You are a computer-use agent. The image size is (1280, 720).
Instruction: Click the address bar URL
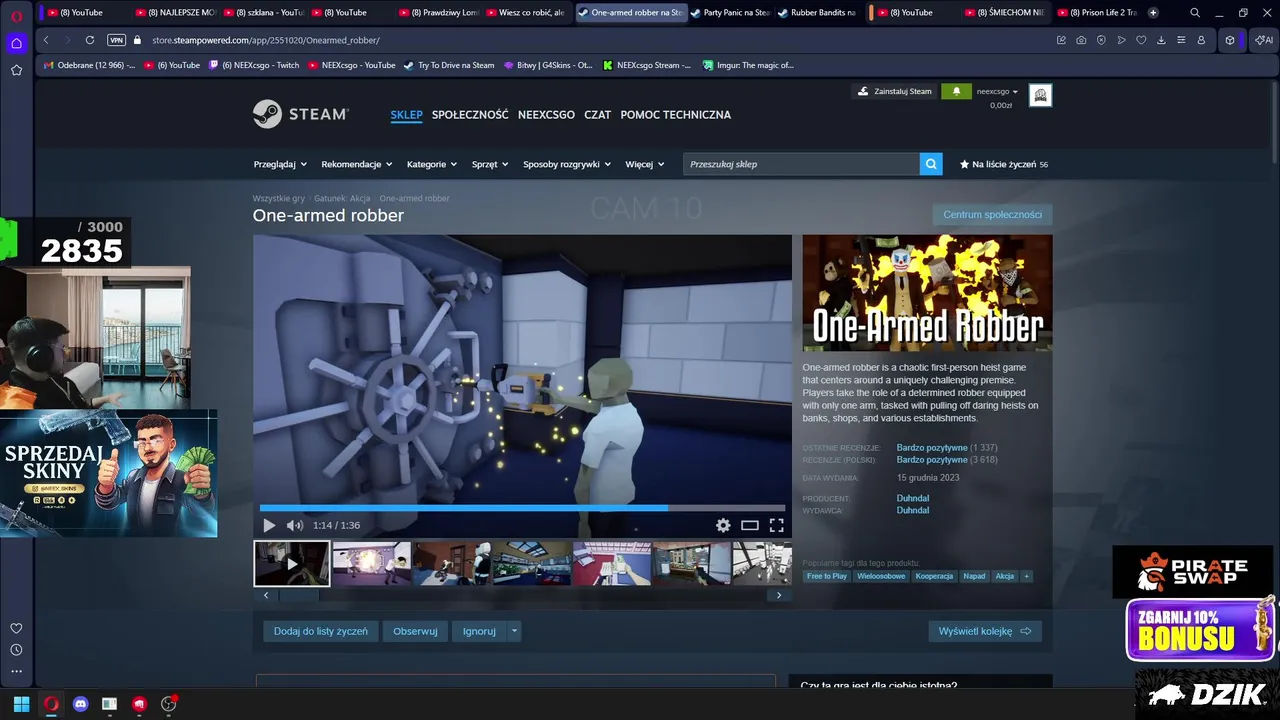coord(266,40)
